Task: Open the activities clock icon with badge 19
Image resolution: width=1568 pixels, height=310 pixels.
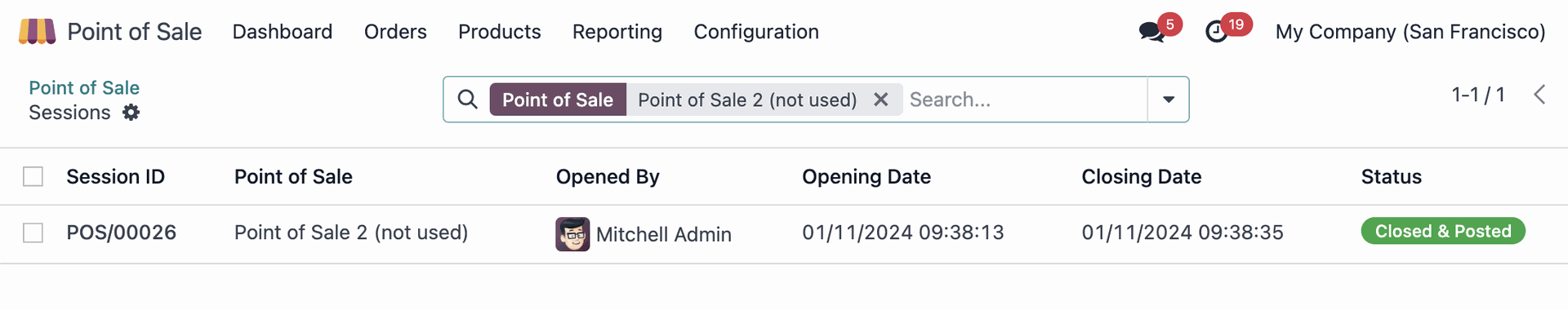Action: [x=1217, y=32]
